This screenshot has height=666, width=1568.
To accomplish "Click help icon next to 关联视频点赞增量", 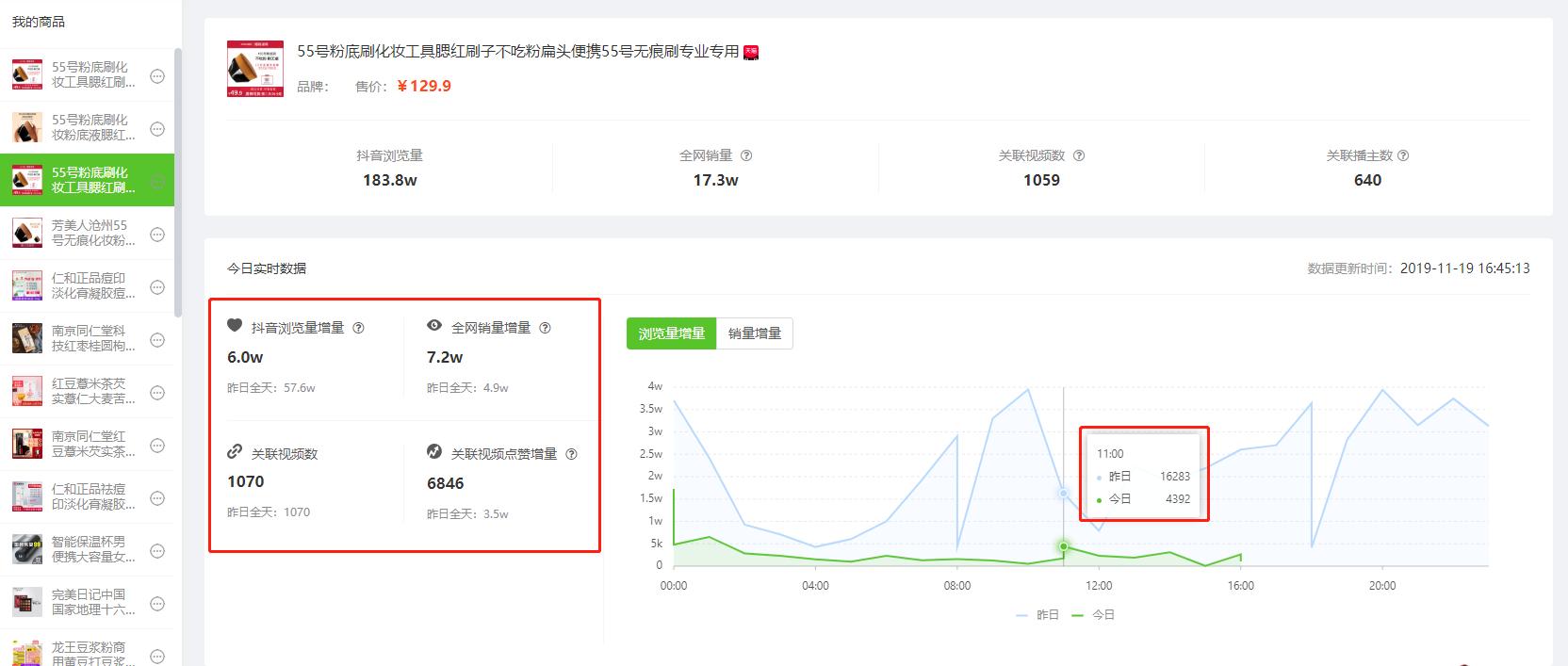I will click(571, 454).
